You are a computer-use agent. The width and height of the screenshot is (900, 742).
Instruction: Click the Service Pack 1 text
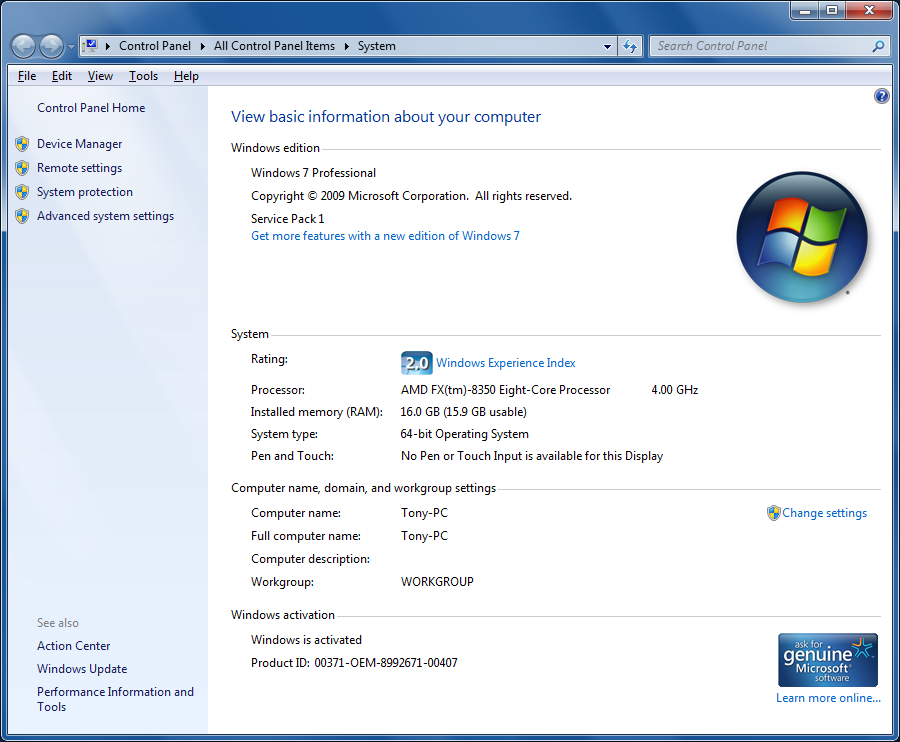click(x=288, y=219)
